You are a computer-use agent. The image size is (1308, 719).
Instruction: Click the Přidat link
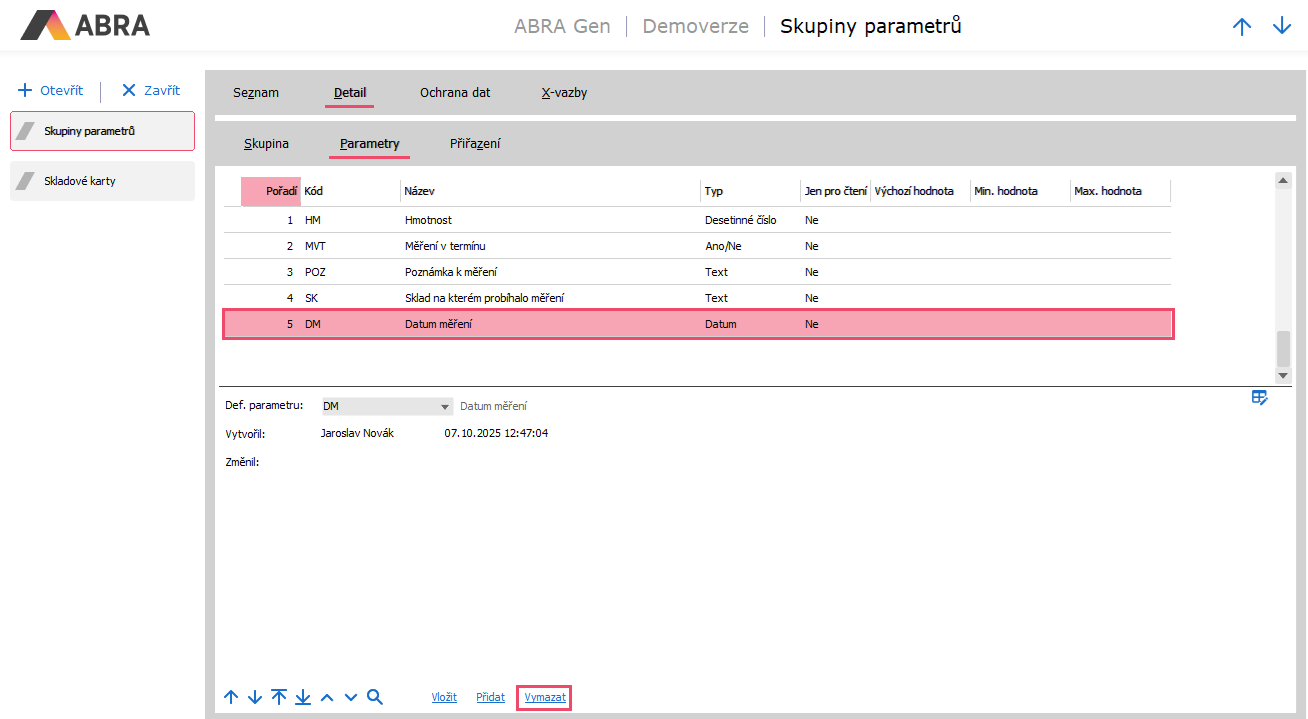(490, 697)
